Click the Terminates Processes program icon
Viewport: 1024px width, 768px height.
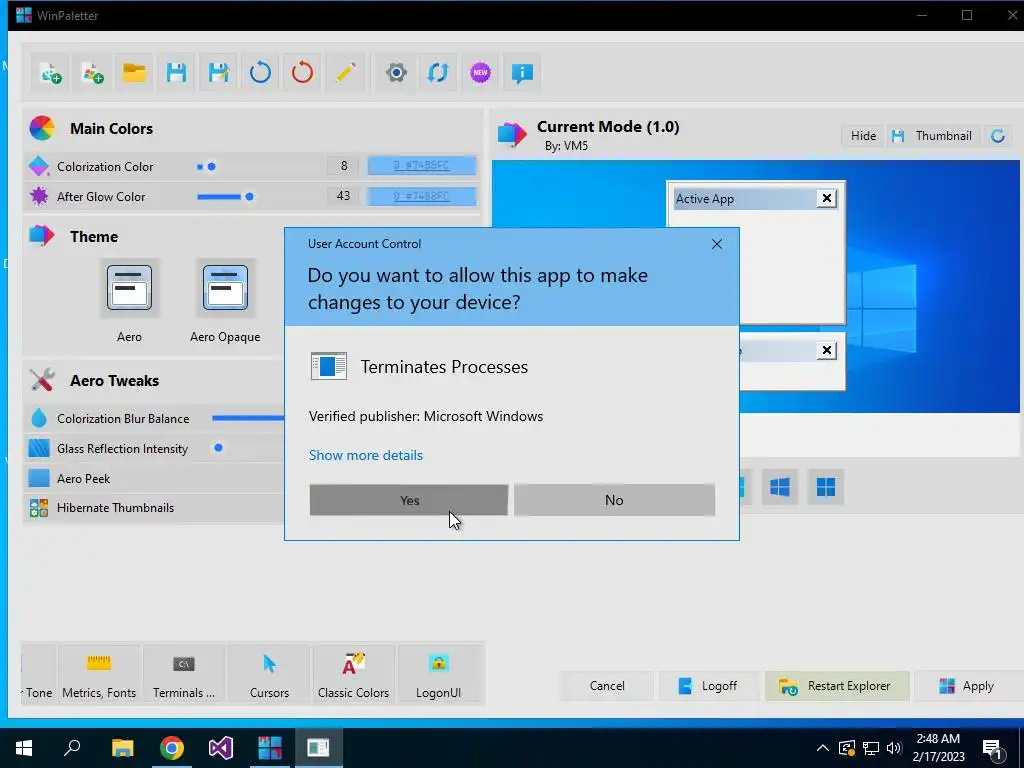coord(328,366)
